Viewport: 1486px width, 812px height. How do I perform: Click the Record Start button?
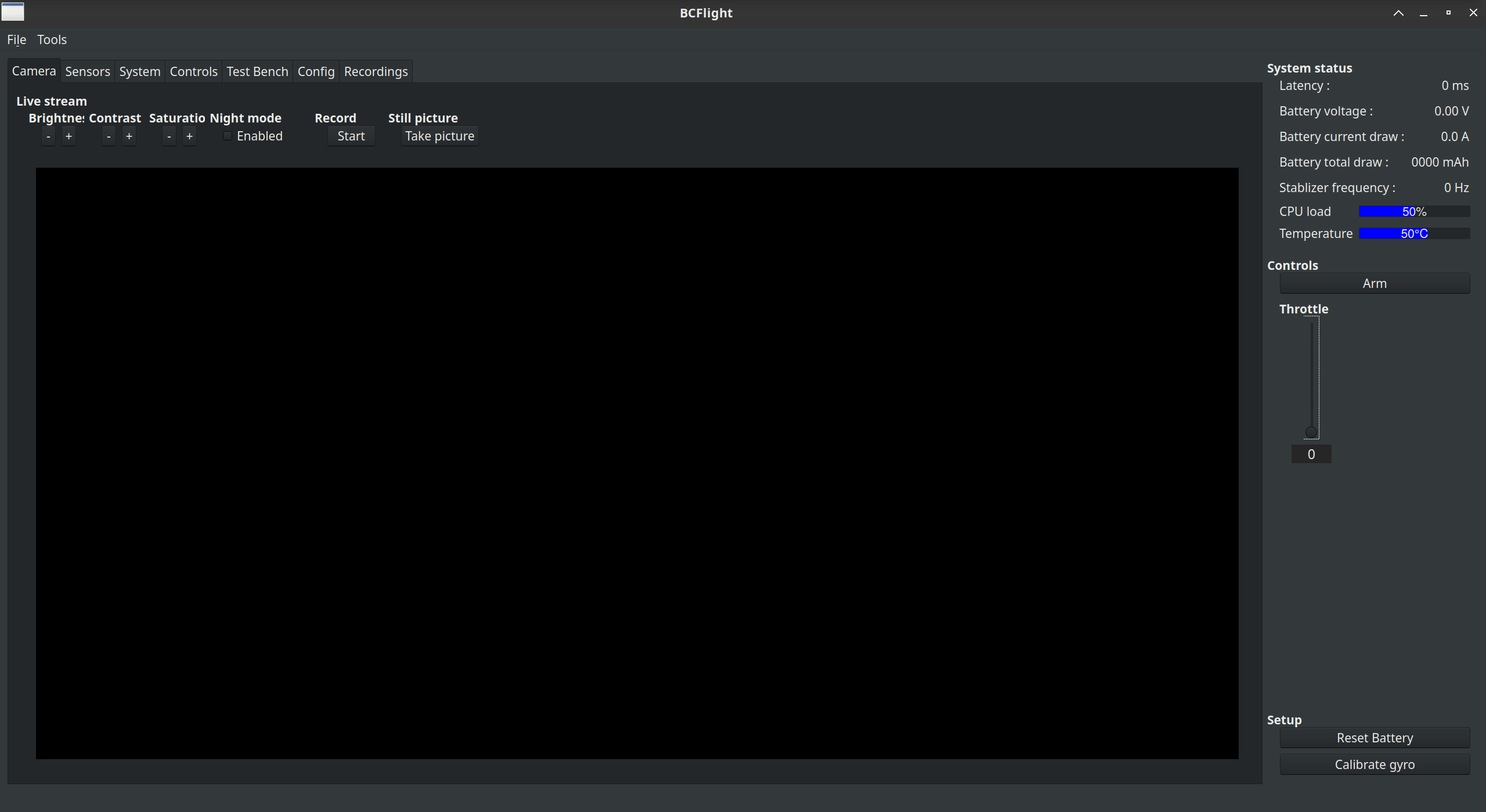pyautogui.click(x=350, y=136)
